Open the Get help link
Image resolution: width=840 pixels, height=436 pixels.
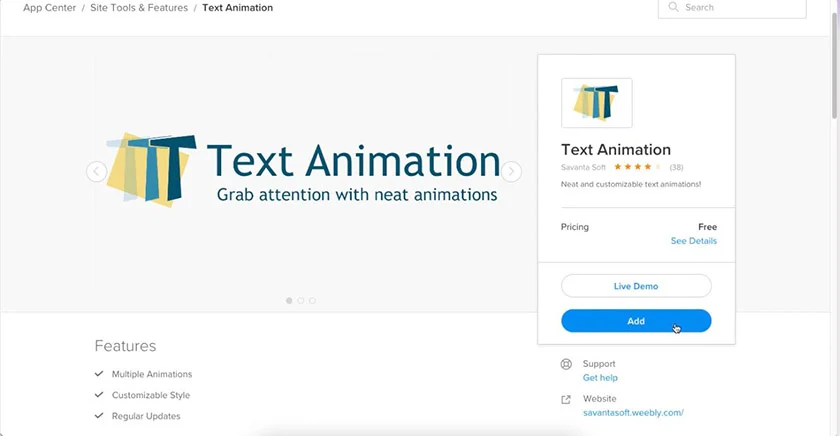pos(600,378)
